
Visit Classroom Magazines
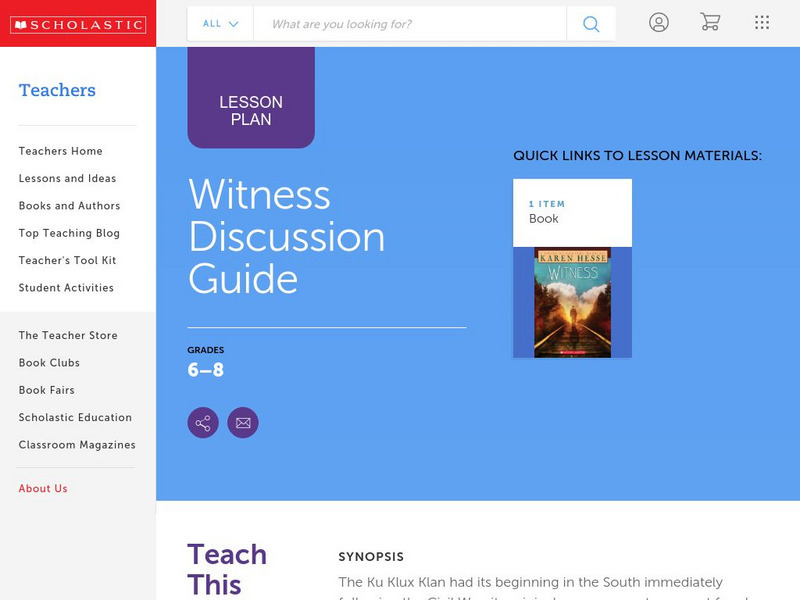pyautogui.click(x=77, y=445)
